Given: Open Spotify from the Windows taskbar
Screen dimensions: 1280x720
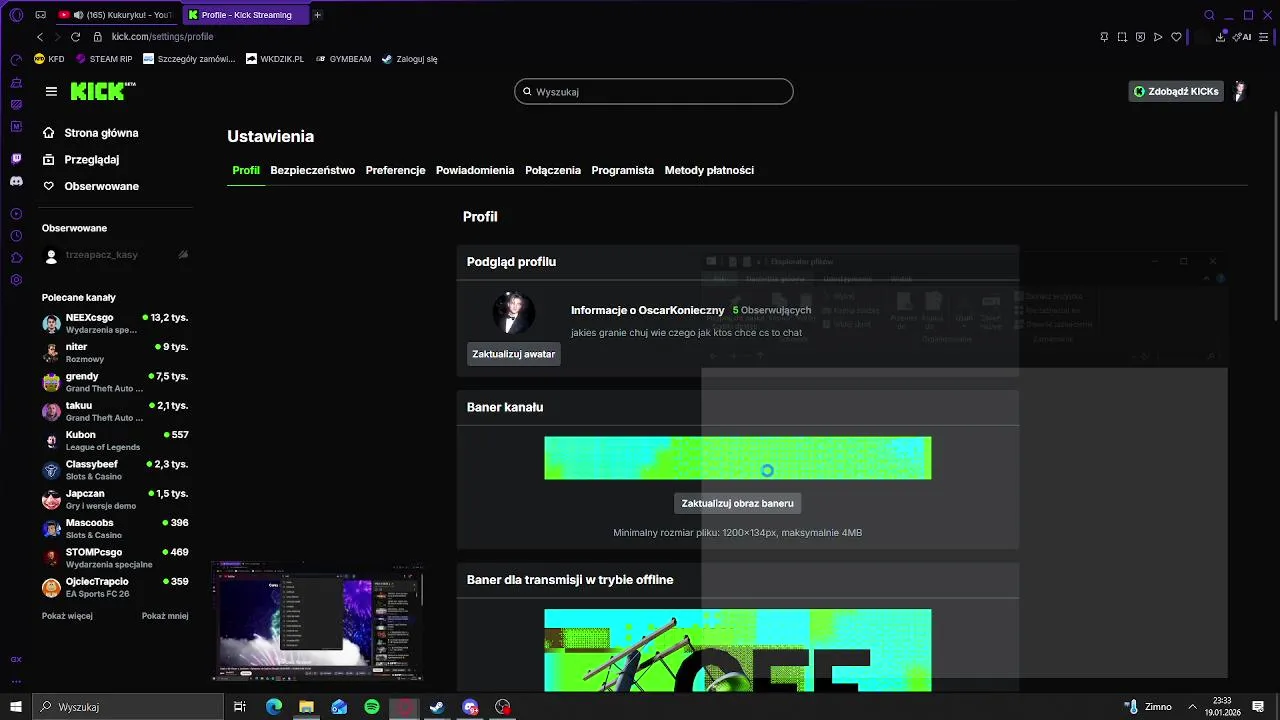Looking at the screenshot, I should pyautogui.click(x=372, y=707).
